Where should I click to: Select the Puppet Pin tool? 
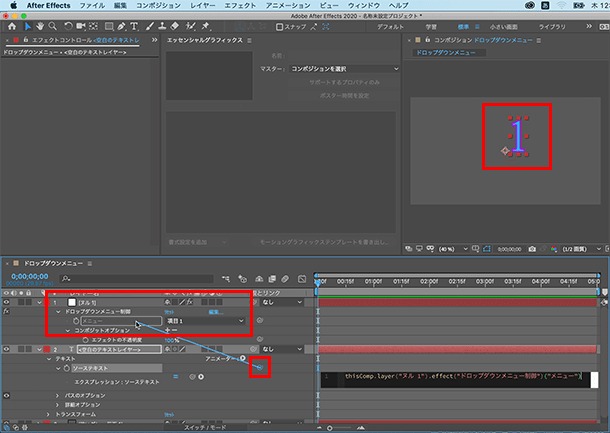pos(205,26)
